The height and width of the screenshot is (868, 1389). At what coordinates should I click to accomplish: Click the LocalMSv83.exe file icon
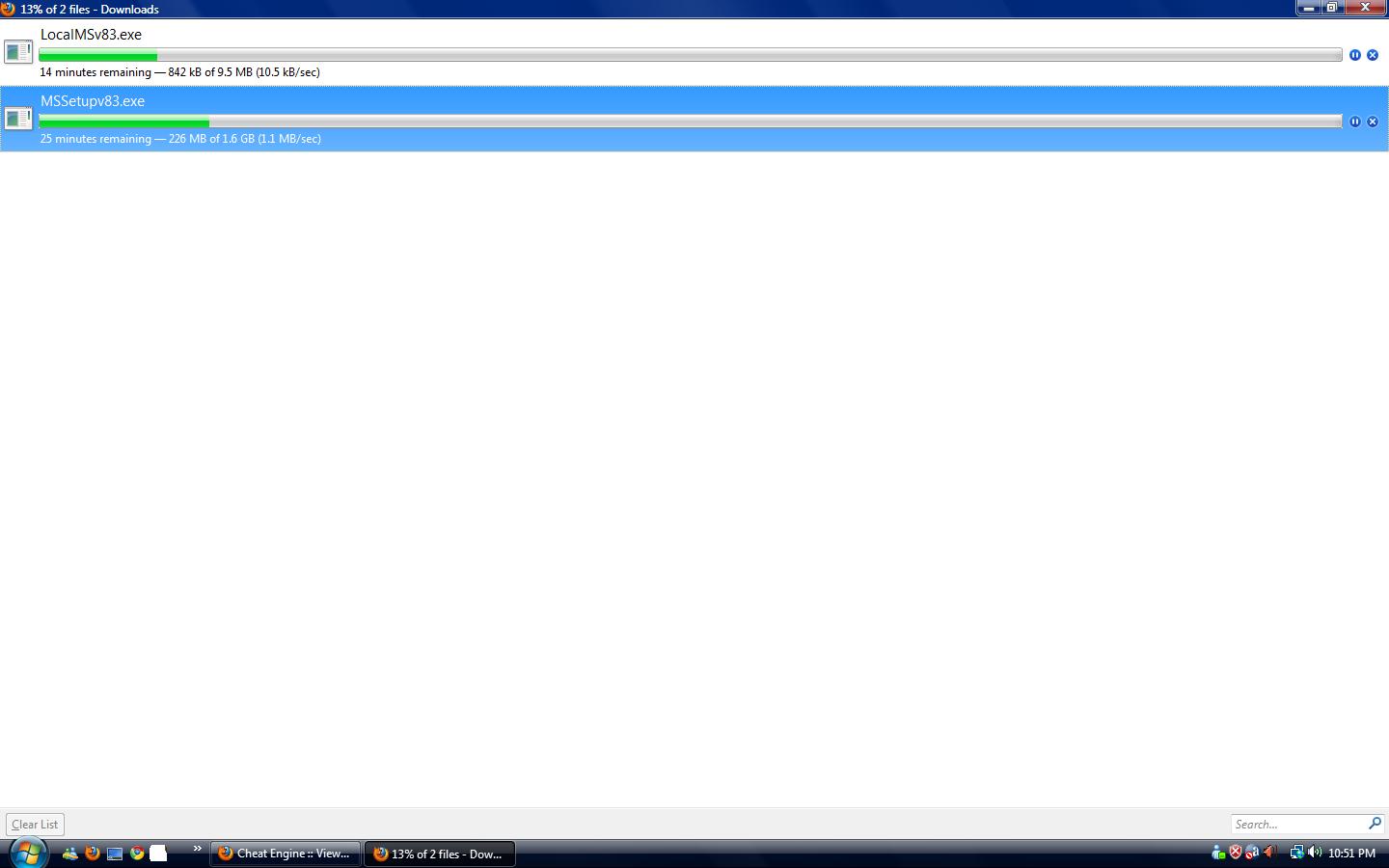click(x=18, y=51)
